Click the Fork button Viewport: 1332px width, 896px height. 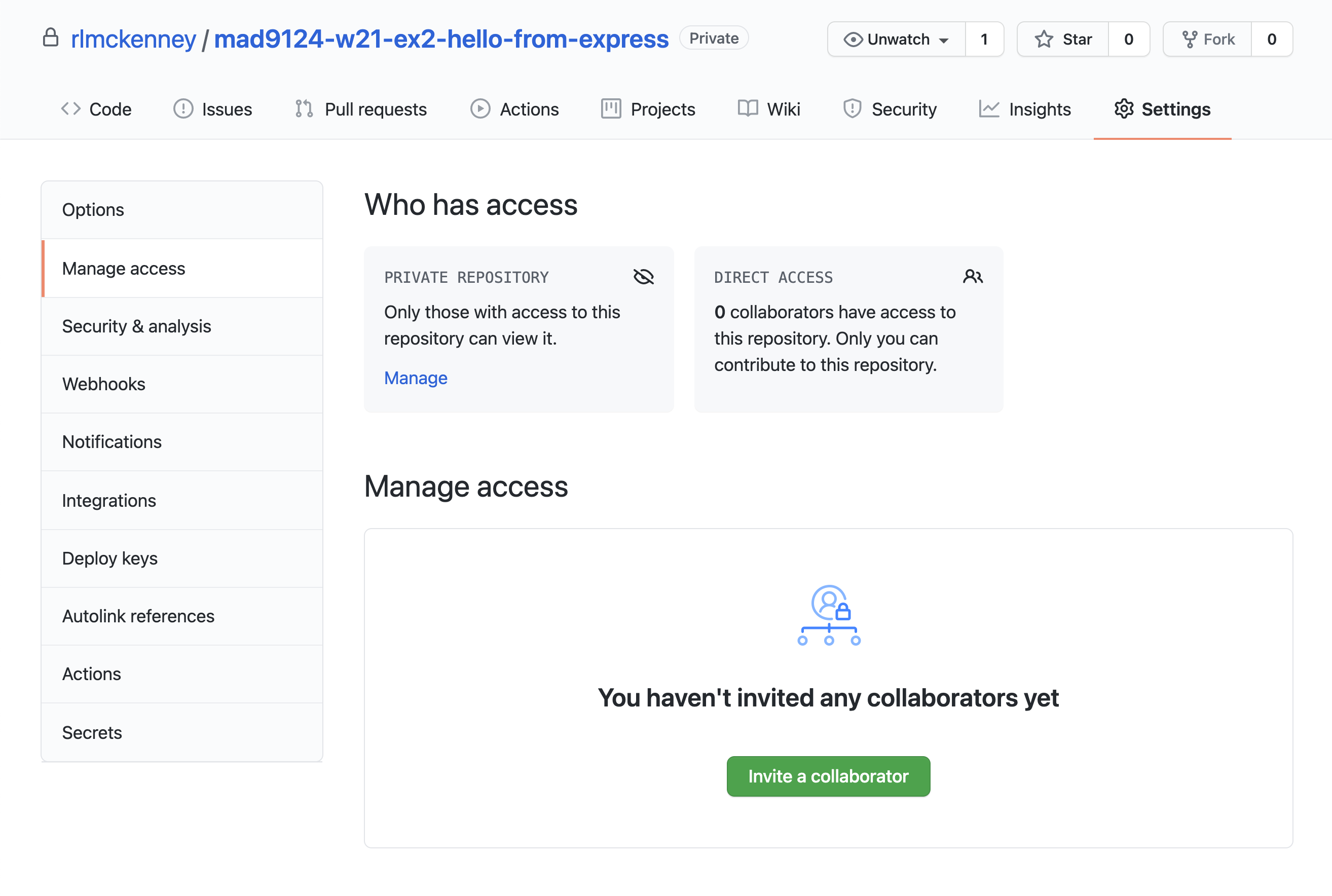click(1207, 40)
